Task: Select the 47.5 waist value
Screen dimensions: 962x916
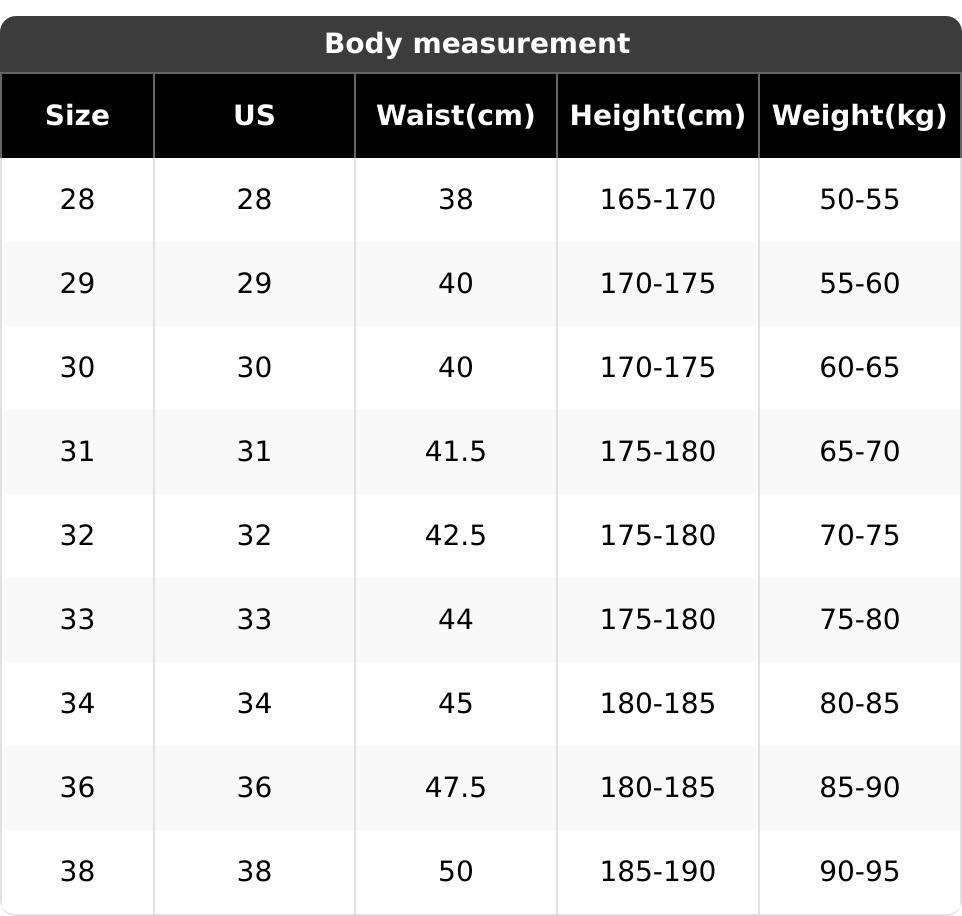Action: click(x=455, y=788)
